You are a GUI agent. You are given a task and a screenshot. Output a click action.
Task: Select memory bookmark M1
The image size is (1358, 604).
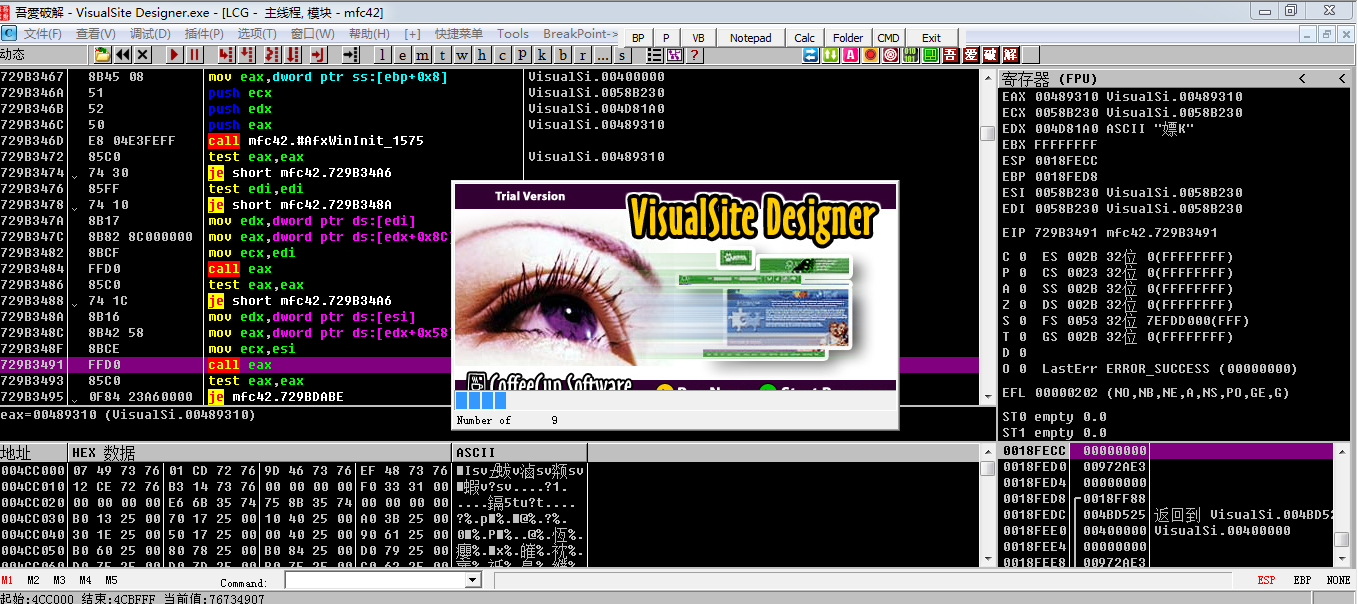[x=7, y=580]
